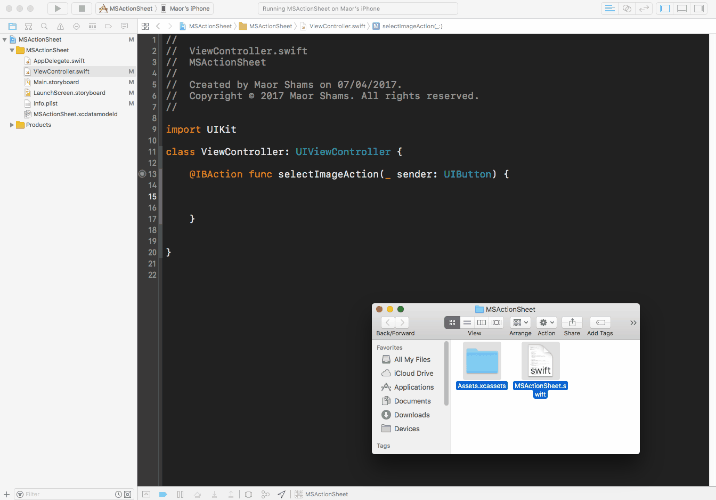Open the Find navigator tab
716x500 pixels.
[44, 26]
